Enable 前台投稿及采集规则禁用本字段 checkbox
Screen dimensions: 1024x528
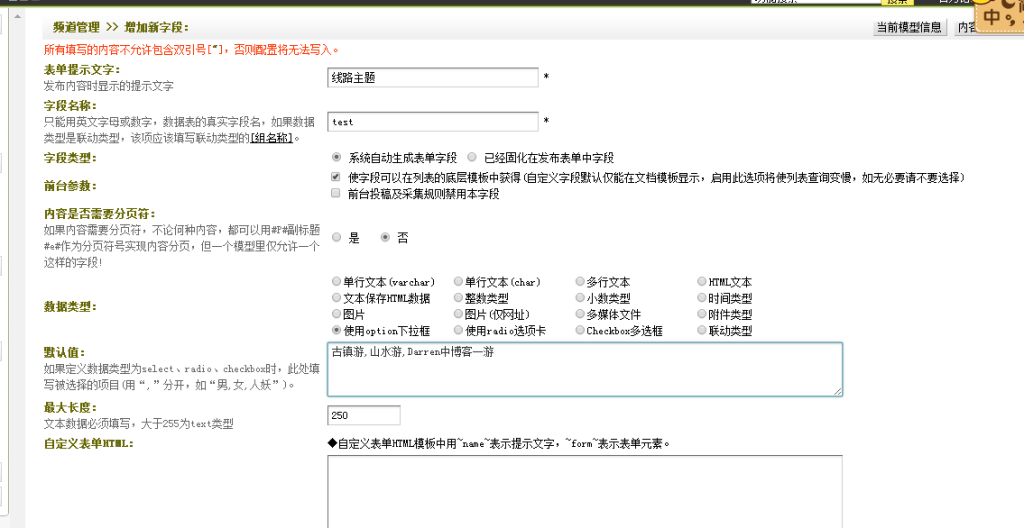click(336, 194)
